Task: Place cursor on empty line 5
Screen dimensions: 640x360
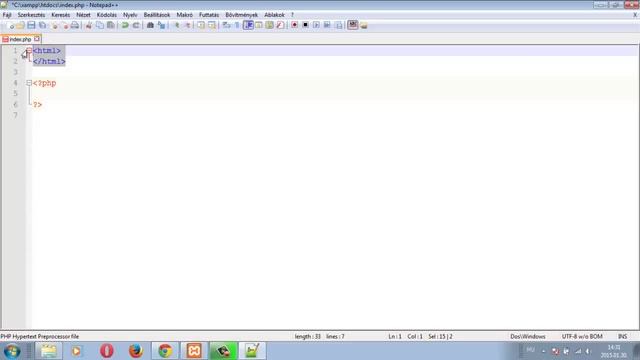Action: (x=336, y=93)
